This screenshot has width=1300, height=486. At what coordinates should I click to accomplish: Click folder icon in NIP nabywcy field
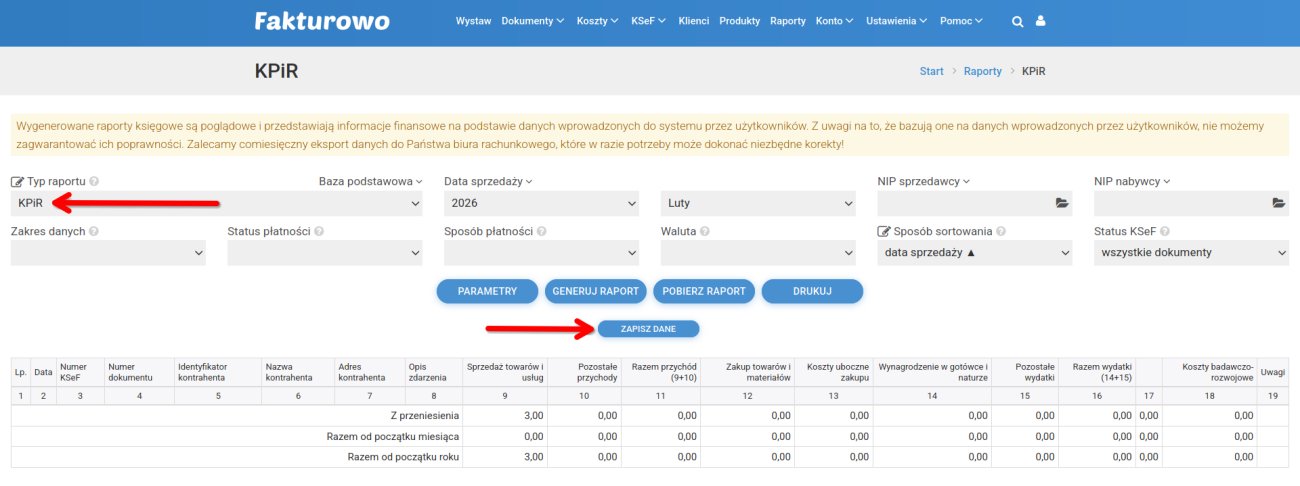tap(1278, 203)
